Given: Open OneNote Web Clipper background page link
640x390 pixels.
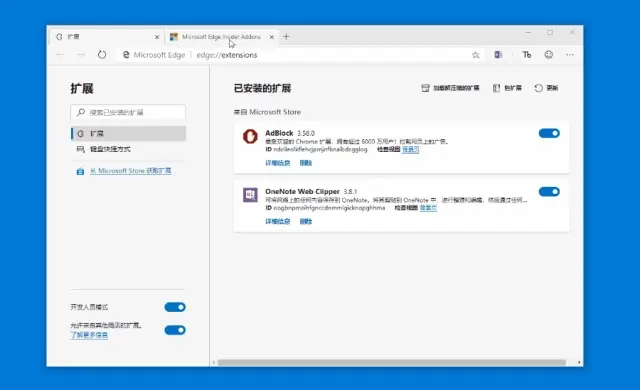Looking at the screenshot, I should tap(428, 208).
